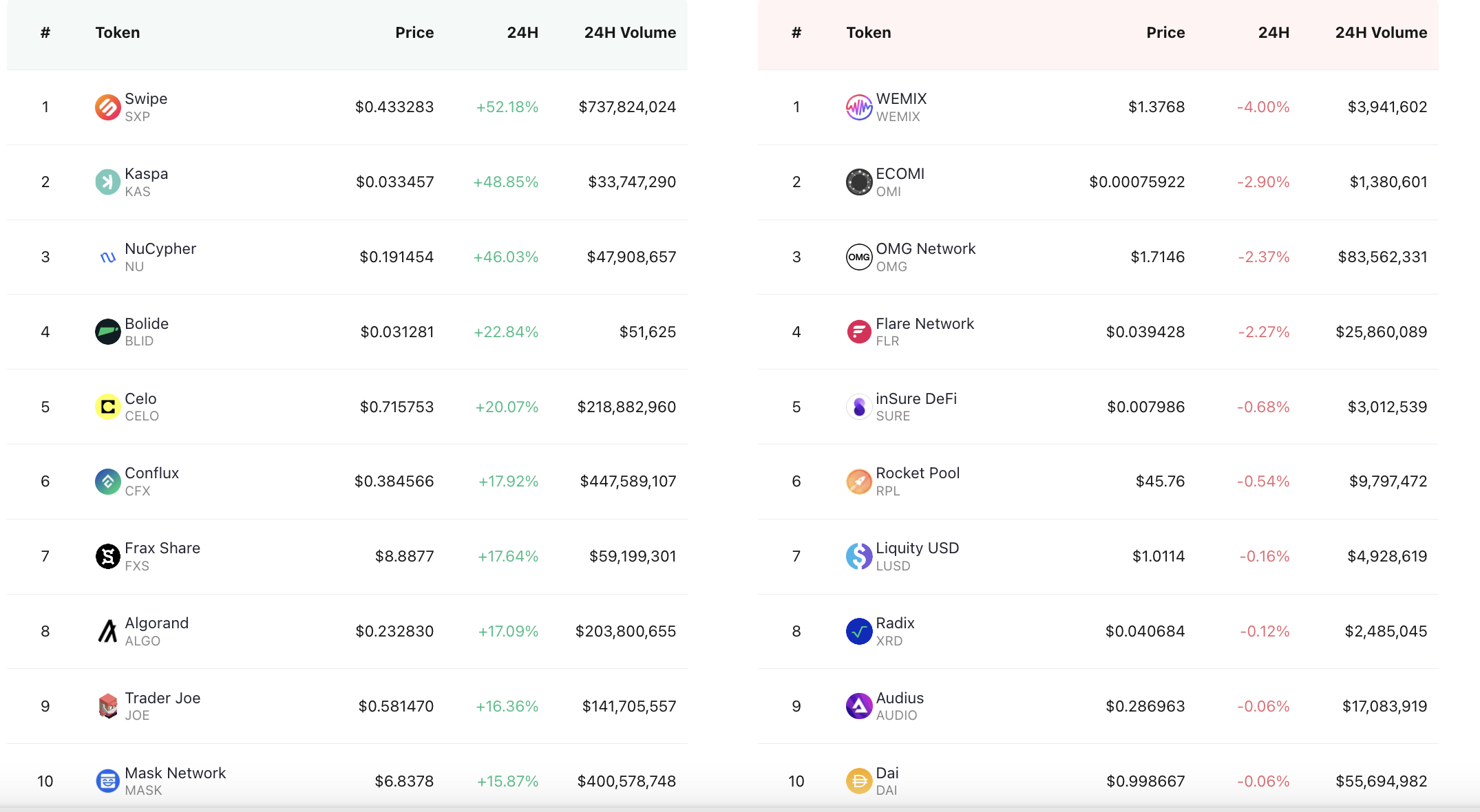Sort gainers table by Price header
1480x812 pixels.
click(x=414, y=32)
